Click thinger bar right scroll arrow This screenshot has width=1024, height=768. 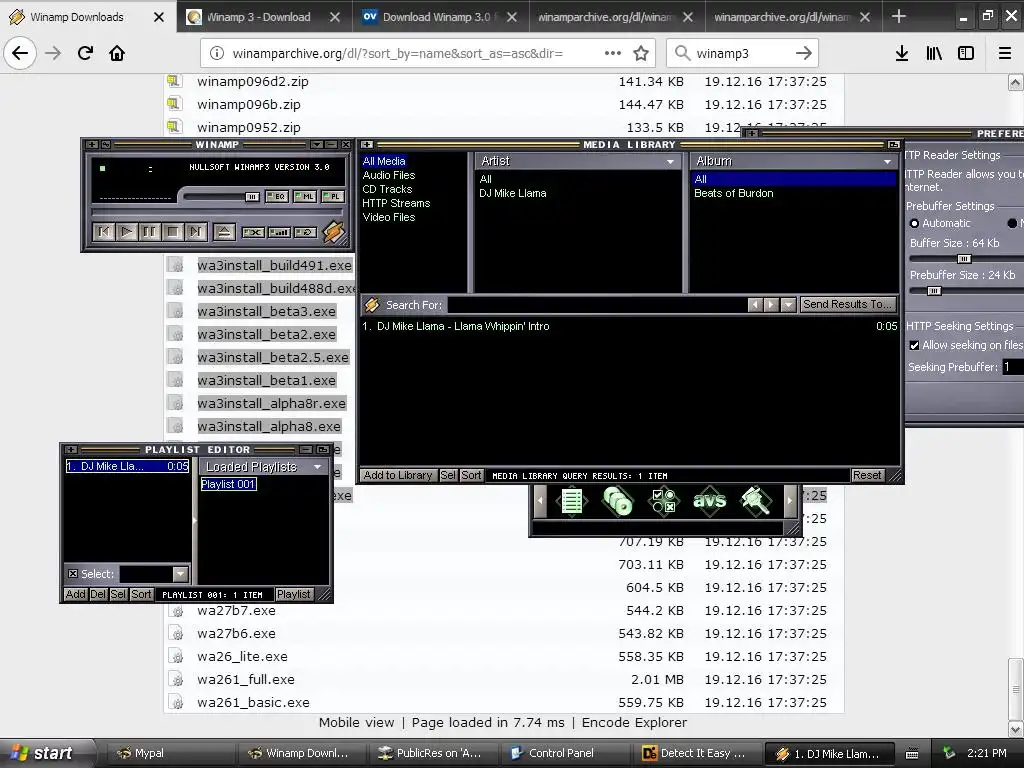(x=790, y=502)
